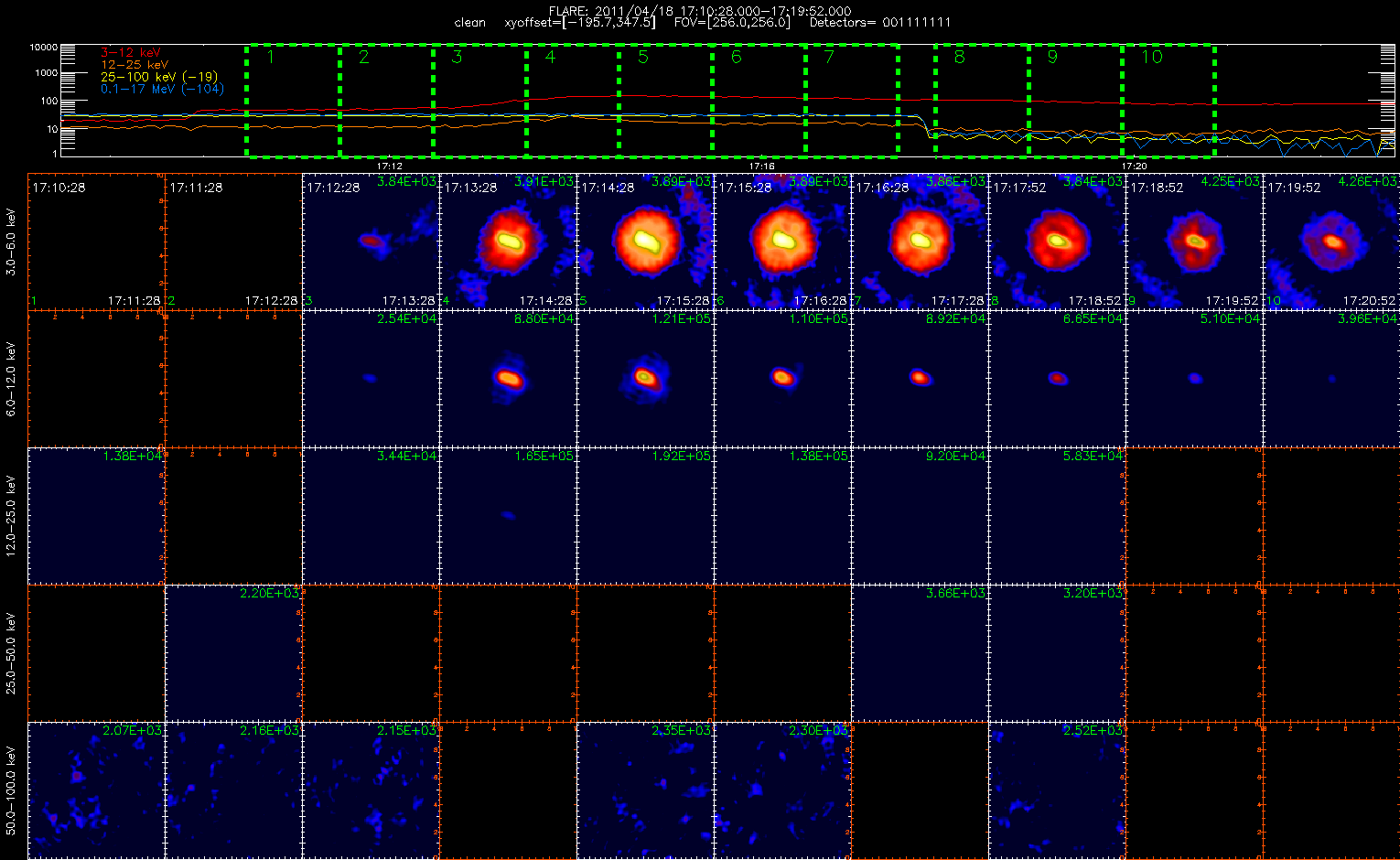Open the 25-50 keV image labeled 2.20E+03

pos(233,652)
